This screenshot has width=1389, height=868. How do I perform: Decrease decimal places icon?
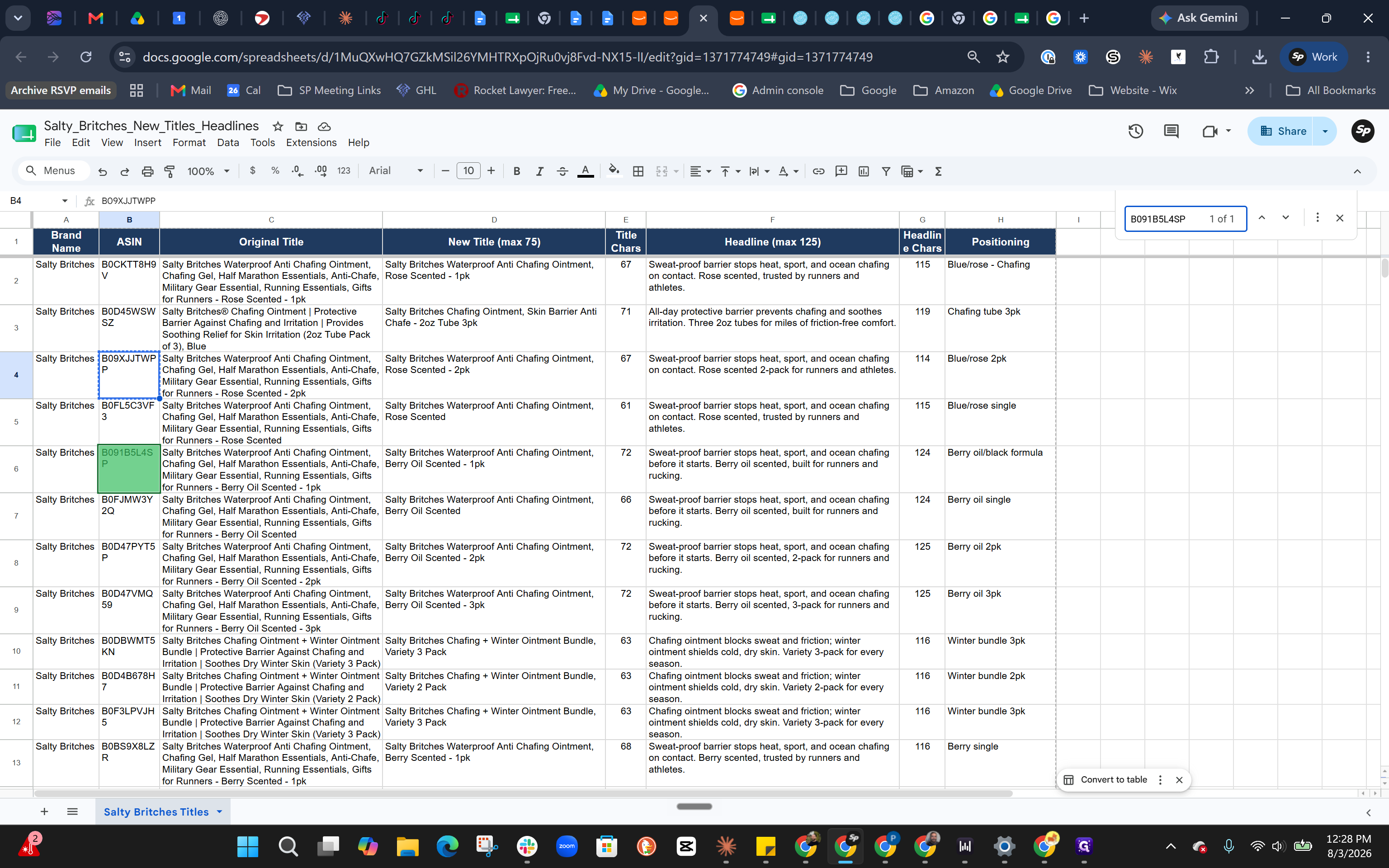298,171
